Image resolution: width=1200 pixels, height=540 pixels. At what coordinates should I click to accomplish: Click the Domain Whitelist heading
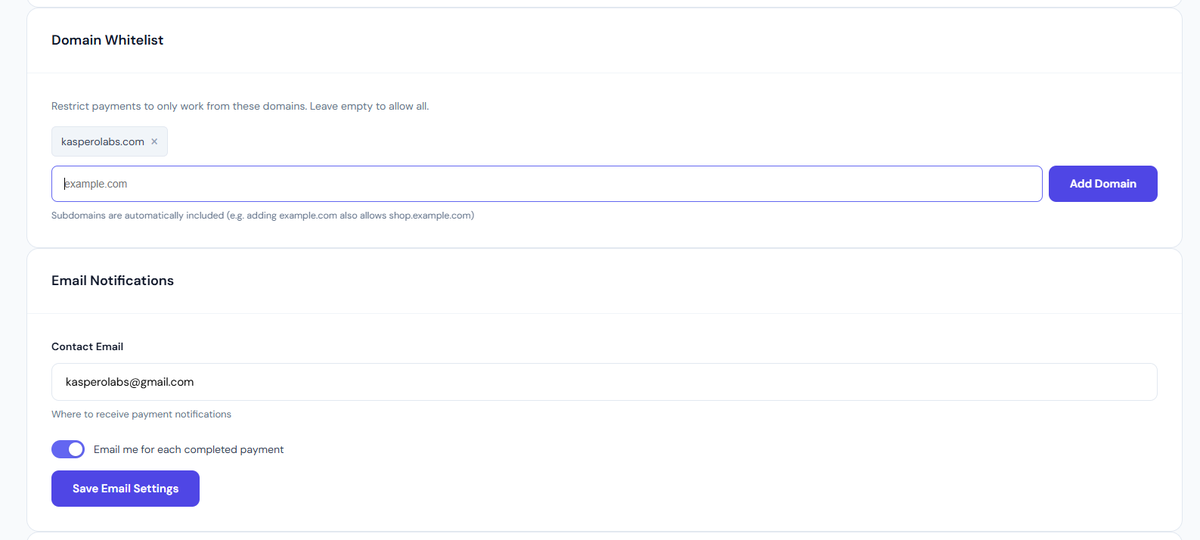(107, 40)
